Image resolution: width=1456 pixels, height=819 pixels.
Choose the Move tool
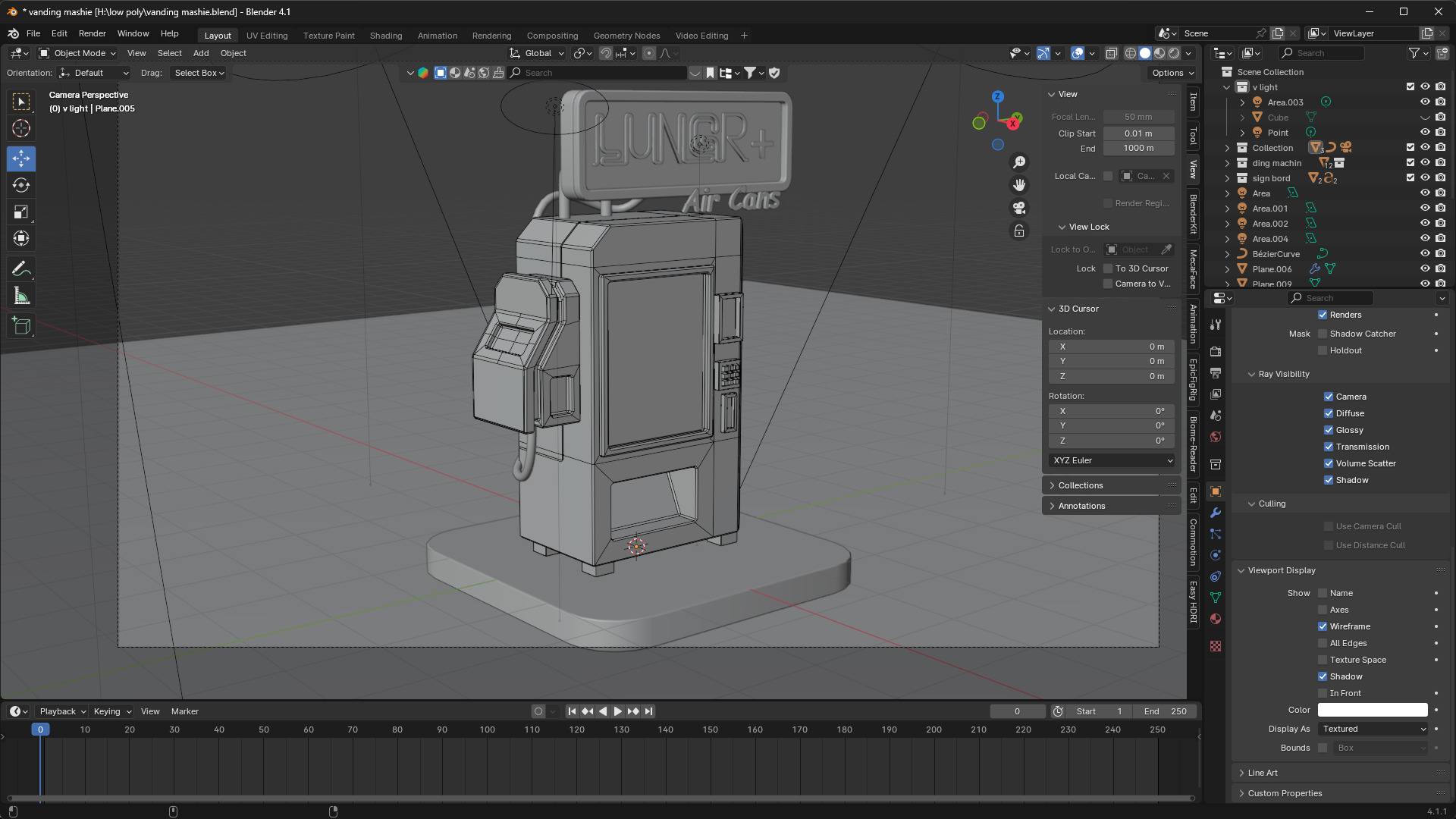click(21, 158)
